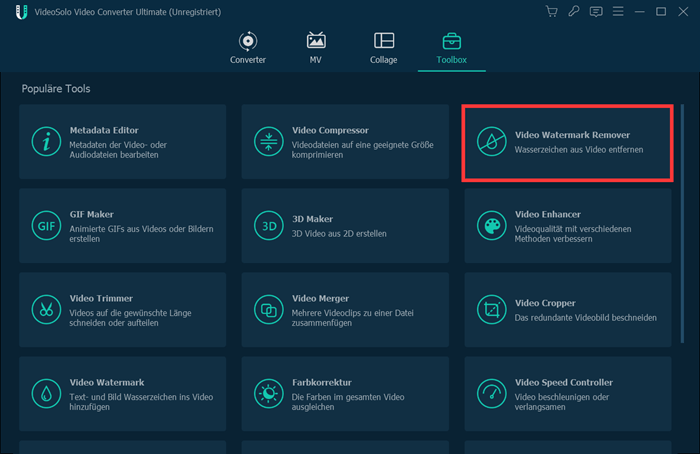Click the key registration icon
Screen dimensions: 700x454
(574, 12)
